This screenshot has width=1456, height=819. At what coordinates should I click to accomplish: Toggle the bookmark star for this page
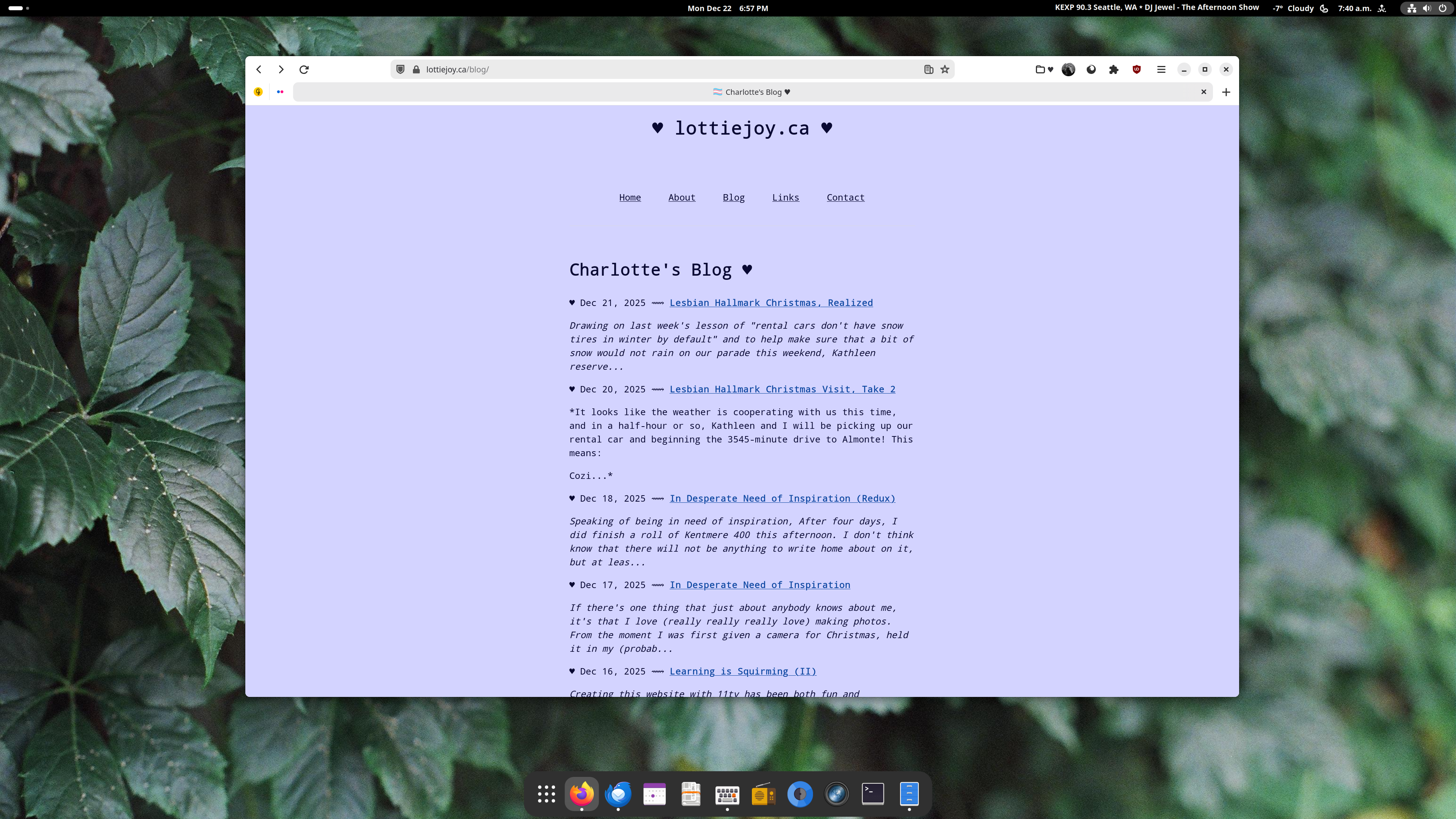coord(945,69)
